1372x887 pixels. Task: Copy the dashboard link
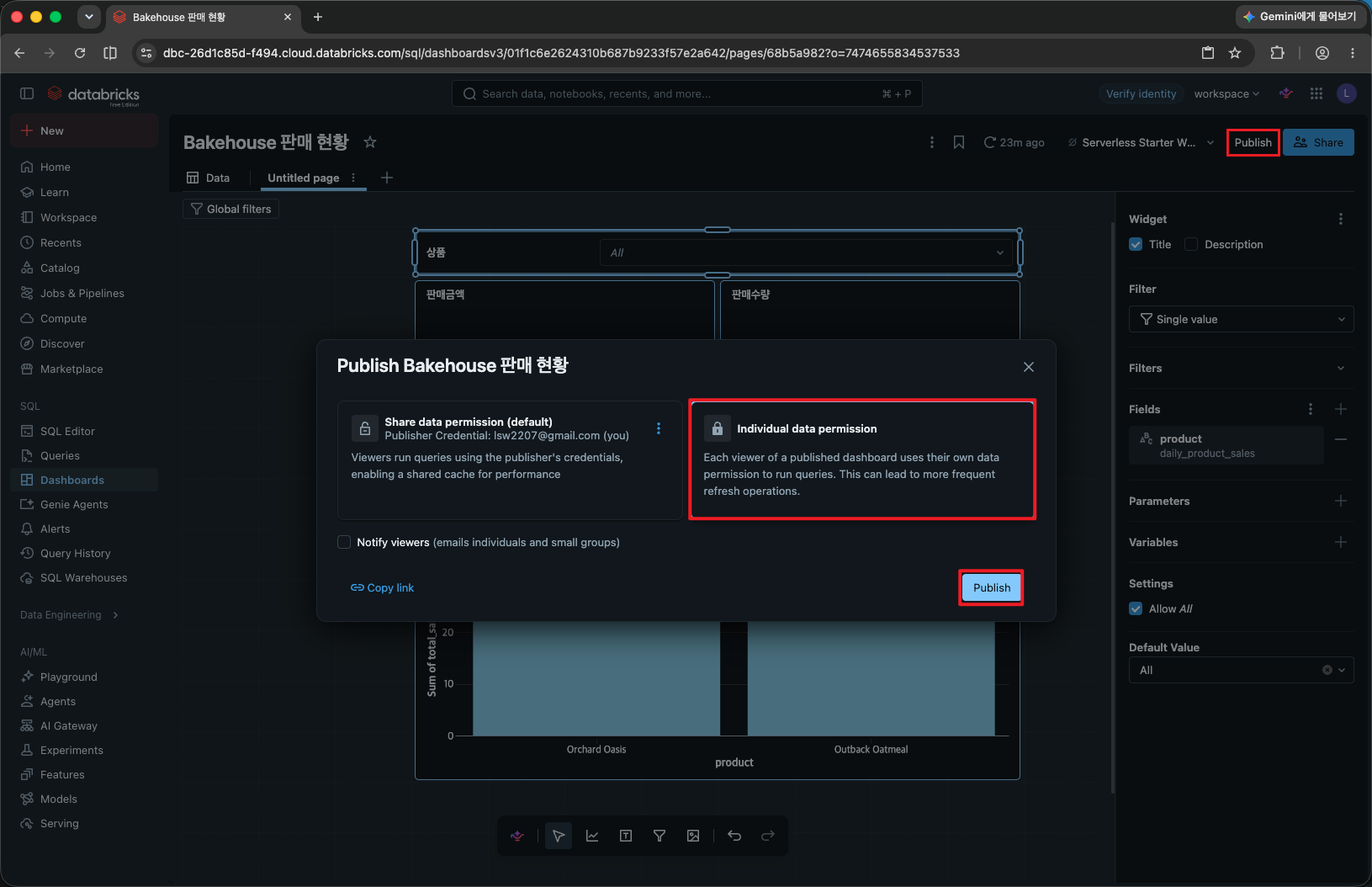pyautogui.click(x=382, y=587)
